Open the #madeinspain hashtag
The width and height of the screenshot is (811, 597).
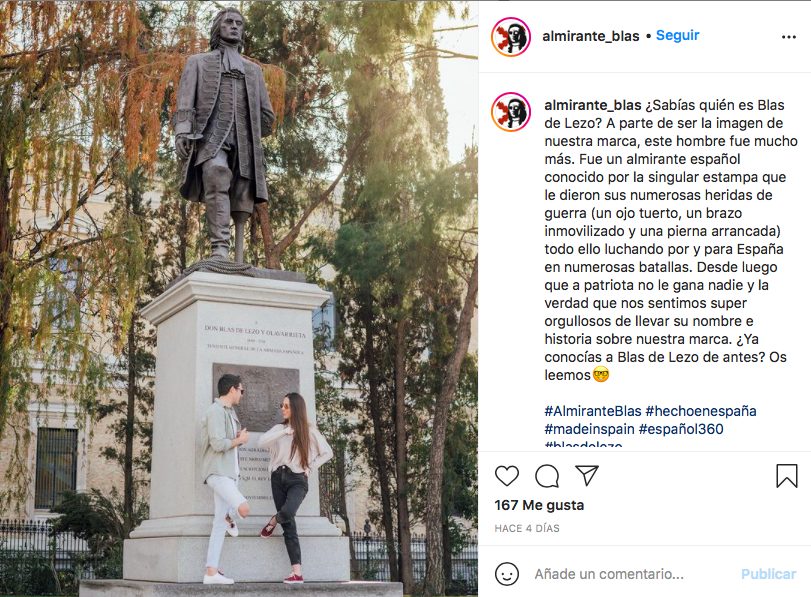coord(589,429)
